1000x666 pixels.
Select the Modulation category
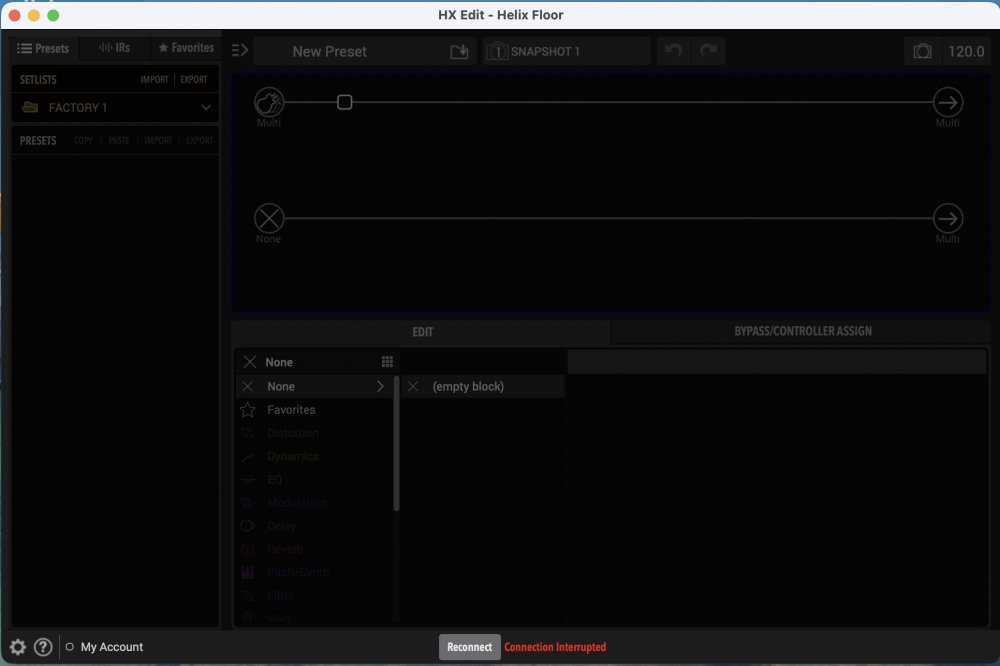click(x=315, y=502)
